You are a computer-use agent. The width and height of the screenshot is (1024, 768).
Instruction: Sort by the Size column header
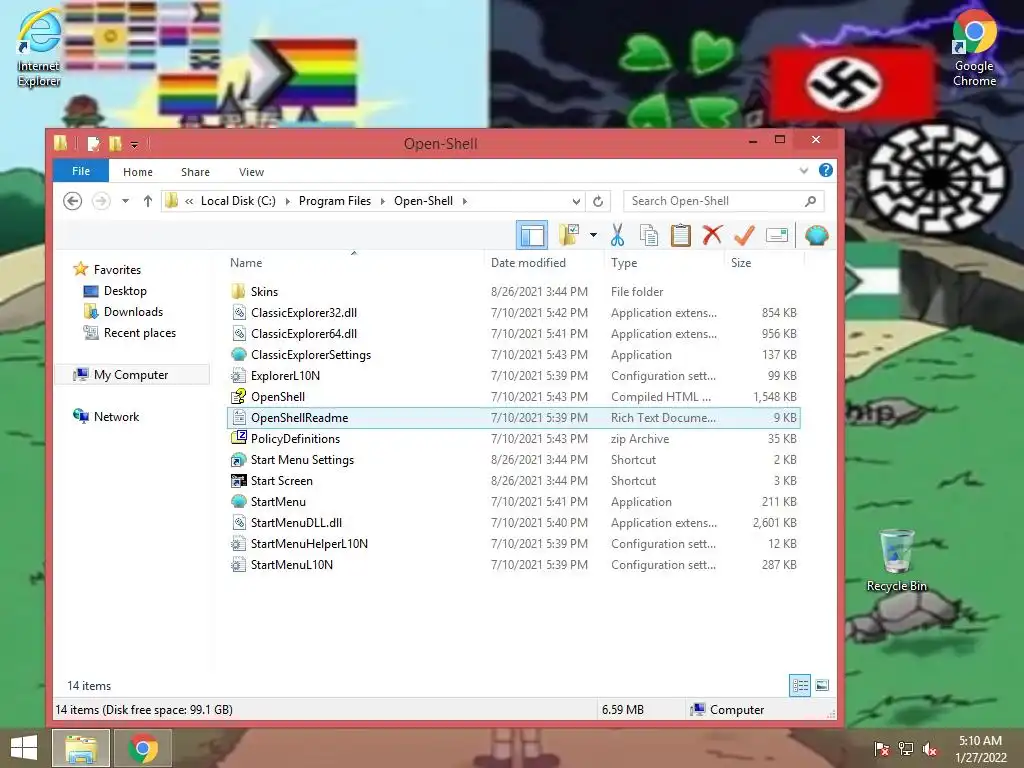click(741, 263)
